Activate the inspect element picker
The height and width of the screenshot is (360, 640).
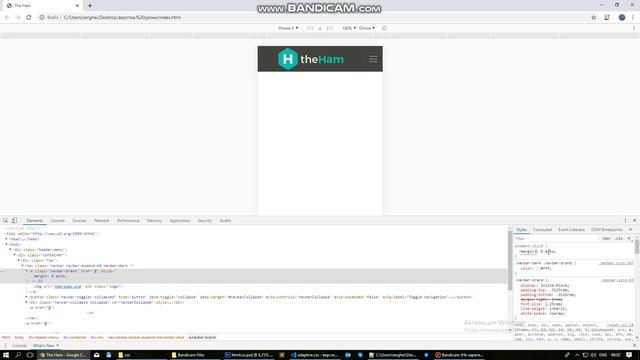(6, 220)
